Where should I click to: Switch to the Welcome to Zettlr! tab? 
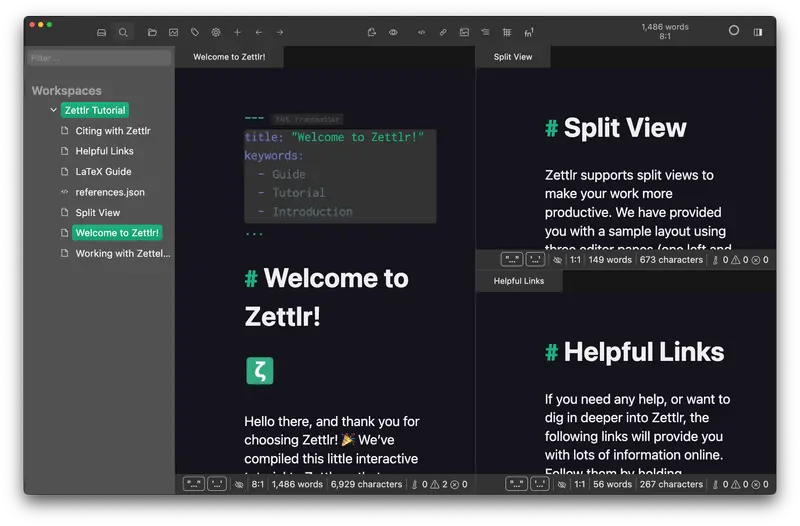click(x=229, y=57)
